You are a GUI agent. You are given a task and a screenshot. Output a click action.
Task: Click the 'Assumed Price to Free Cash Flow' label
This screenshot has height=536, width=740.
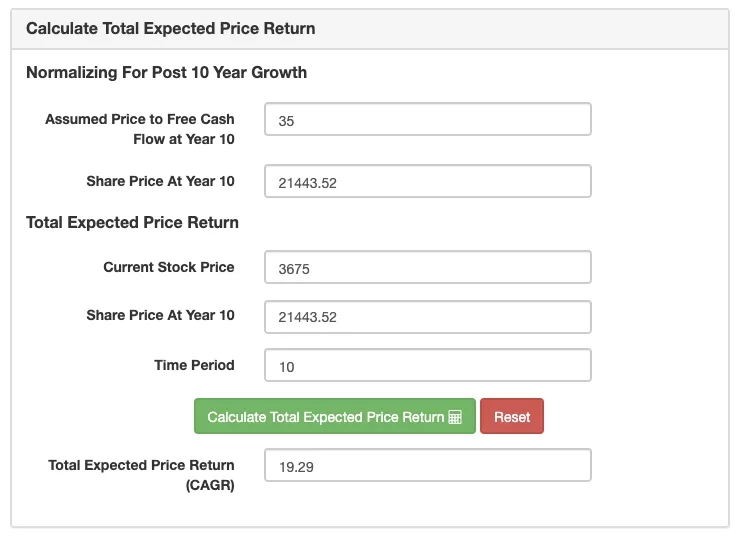click(140, 129)
